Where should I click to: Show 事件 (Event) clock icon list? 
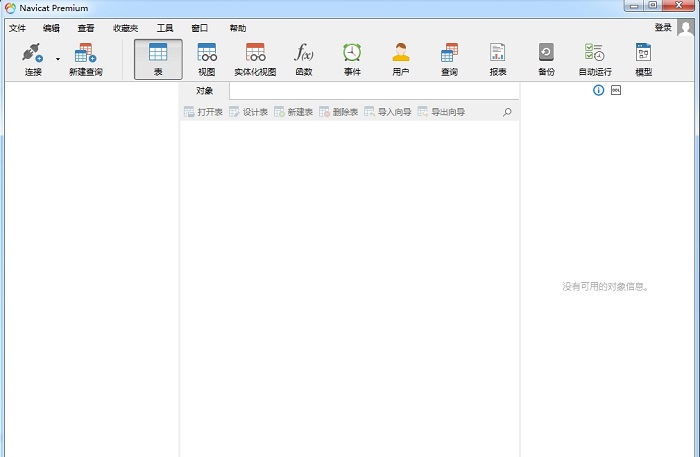[x=352, y=59]
